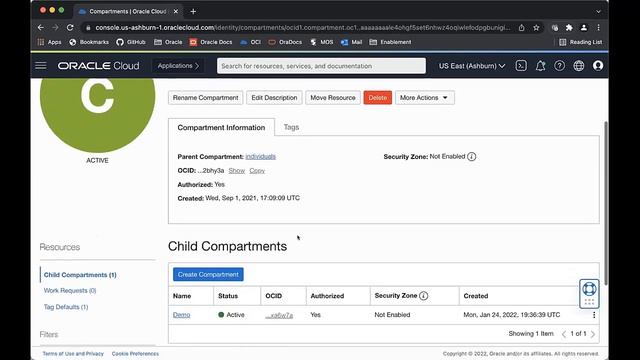Image resolution: width=640 pixels, height=360 pixels.
Task: Click the browser back arrow
Action: [x=40, y=27]
